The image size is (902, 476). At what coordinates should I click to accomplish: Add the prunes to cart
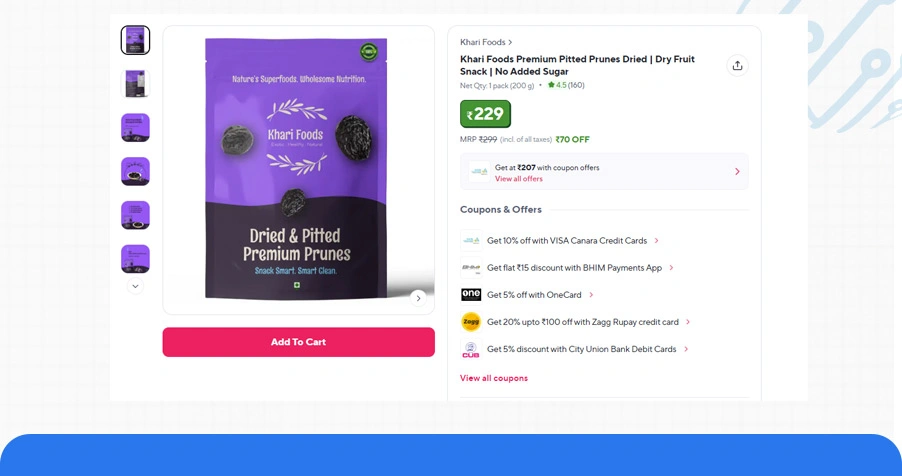tap(299, 342)
